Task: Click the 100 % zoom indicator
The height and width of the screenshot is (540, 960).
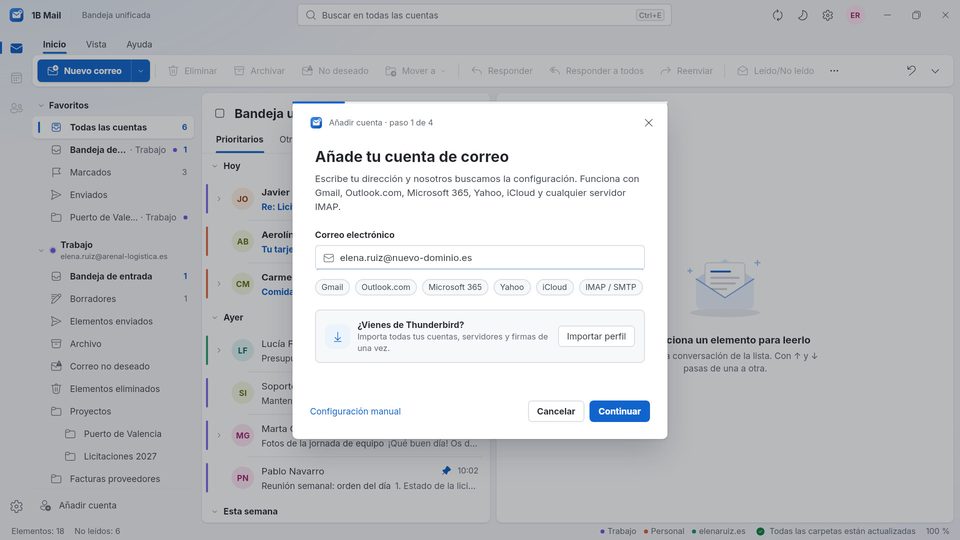Action: tap(937, 531)
